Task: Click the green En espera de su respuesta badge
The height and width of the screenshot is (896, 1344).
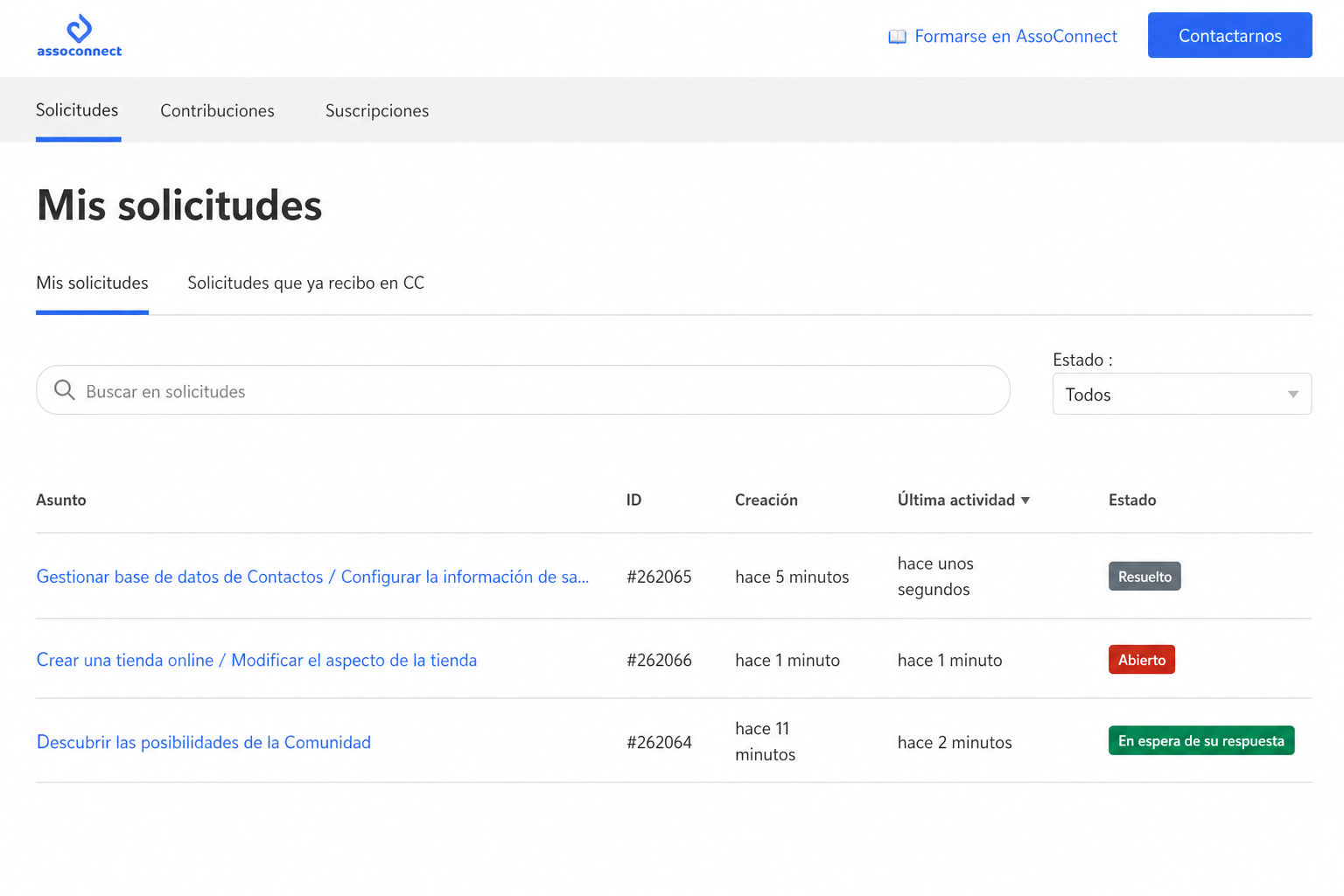Action: [x=1200, y=740]
